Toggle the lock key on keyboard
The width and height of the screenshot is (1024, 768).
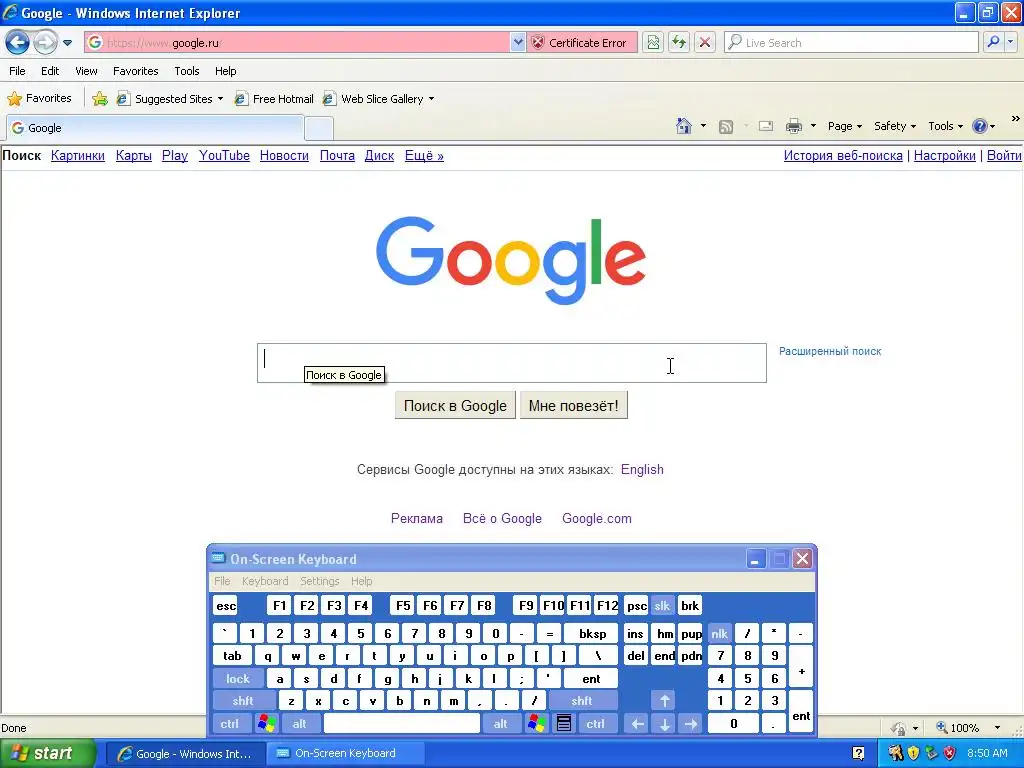238,679
